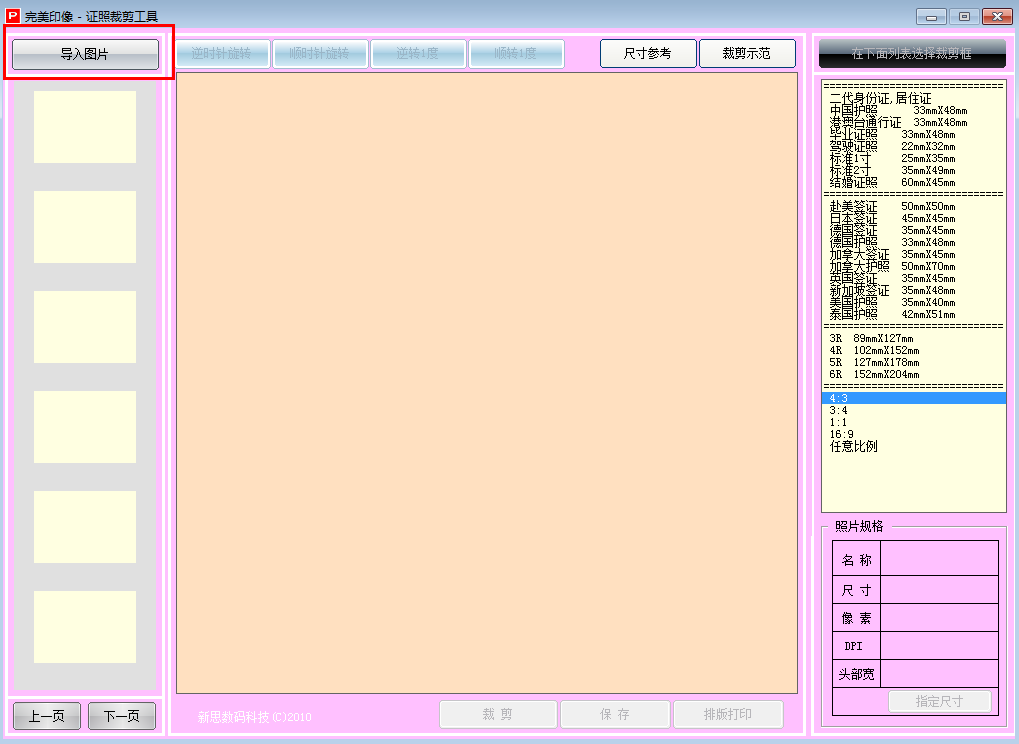Select the 3:4 ratio
This screenshot has height=744, width=1019.
[914, 411]
